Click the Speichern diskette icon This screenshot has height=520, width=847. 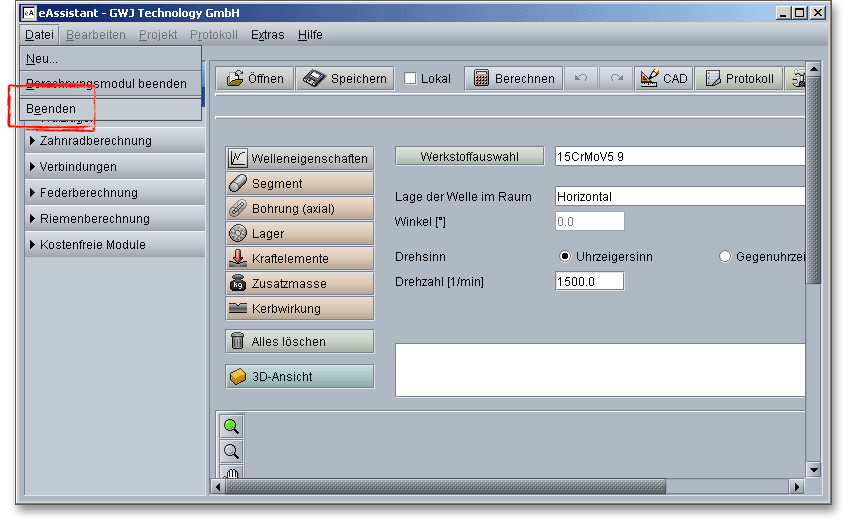[314, 79]
